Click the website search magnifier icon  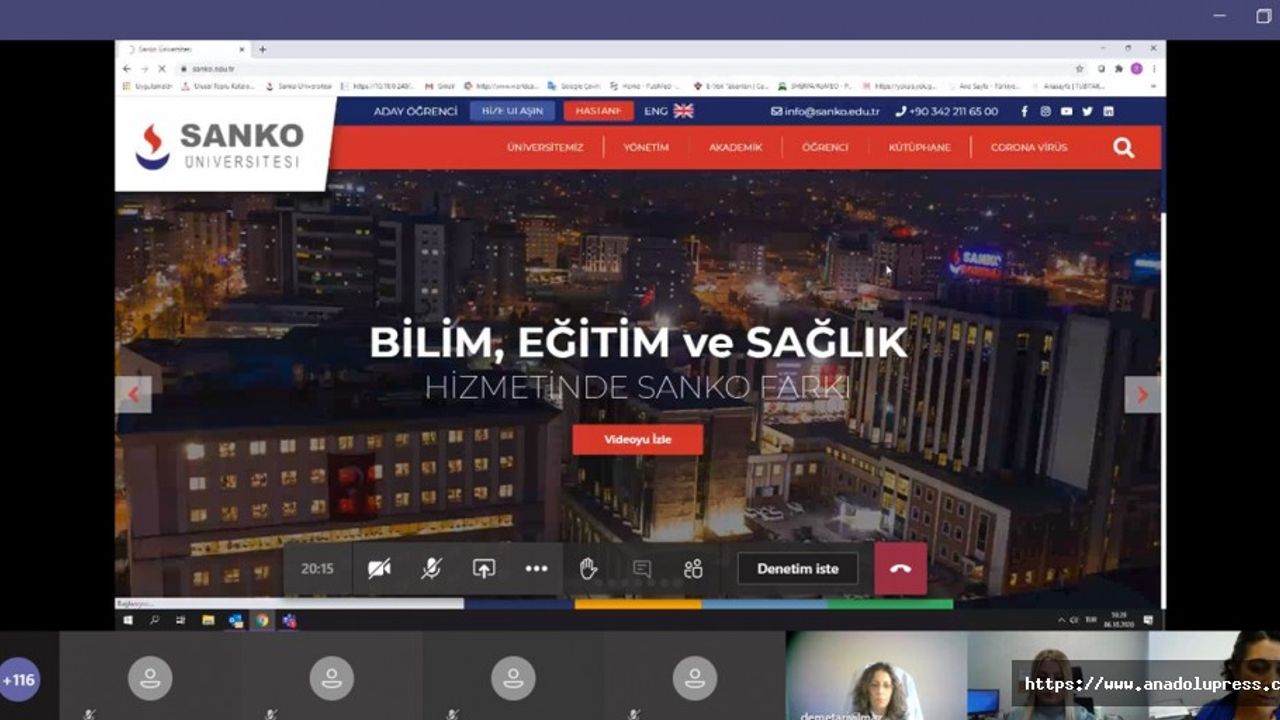coord(1124,148)
